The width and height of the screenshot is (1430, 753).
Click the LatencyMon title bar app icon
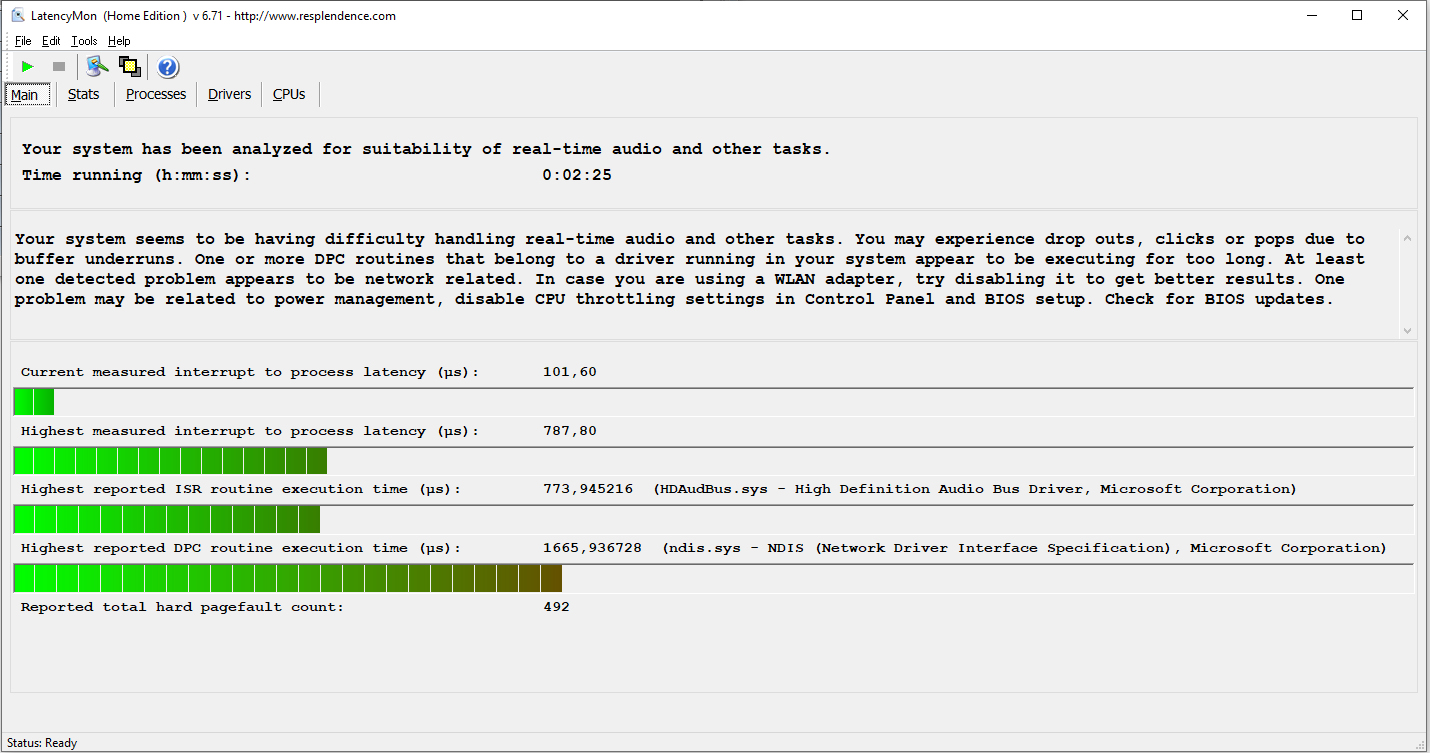[x=18, y=15]
